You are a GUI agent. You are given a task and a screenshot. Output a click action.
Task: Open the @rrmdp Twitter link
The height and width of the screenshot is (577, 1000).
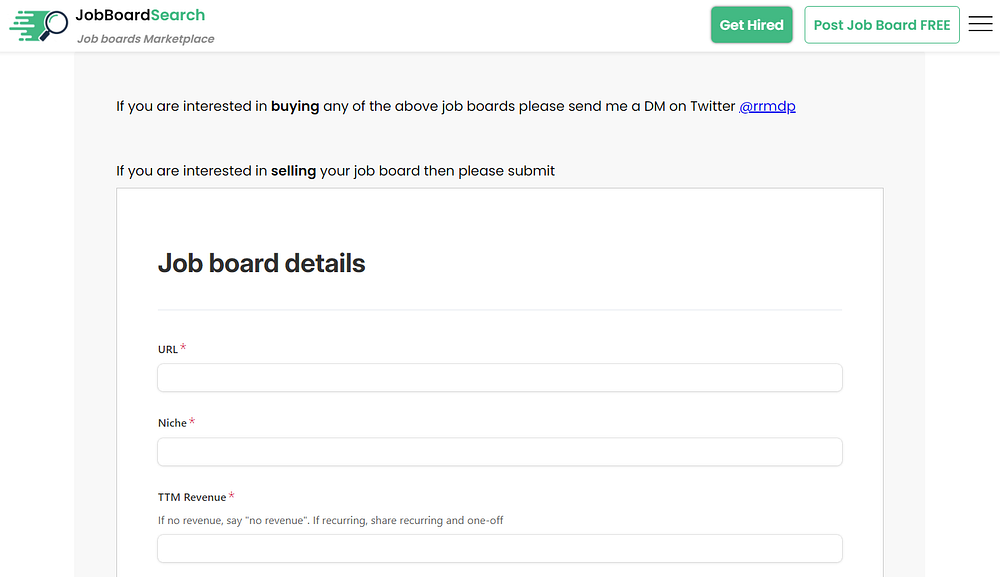pos(767,106)
